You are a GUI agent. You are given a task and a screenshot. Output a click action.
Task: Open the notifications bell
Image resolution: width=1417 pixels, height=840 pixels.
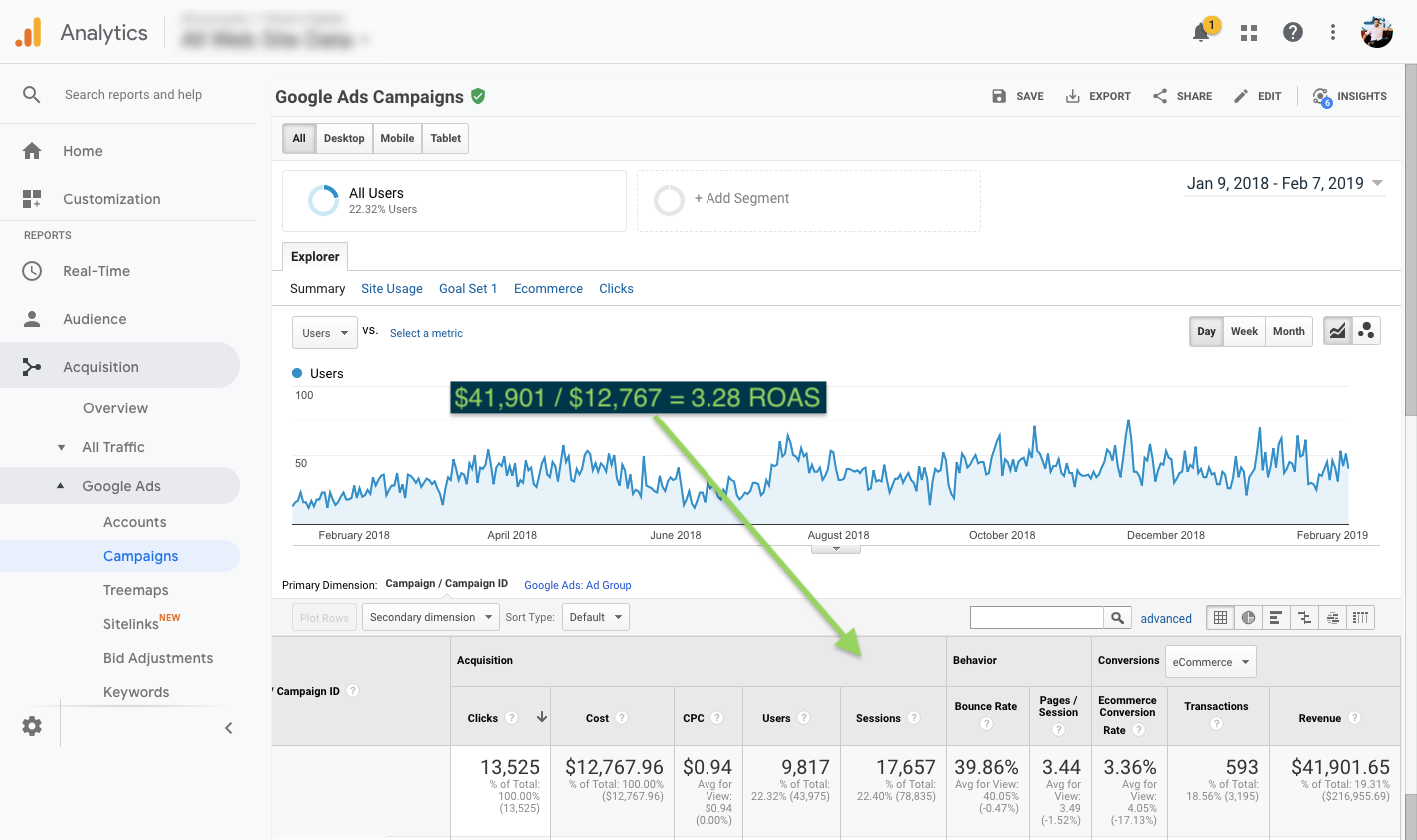[1202, 32]
